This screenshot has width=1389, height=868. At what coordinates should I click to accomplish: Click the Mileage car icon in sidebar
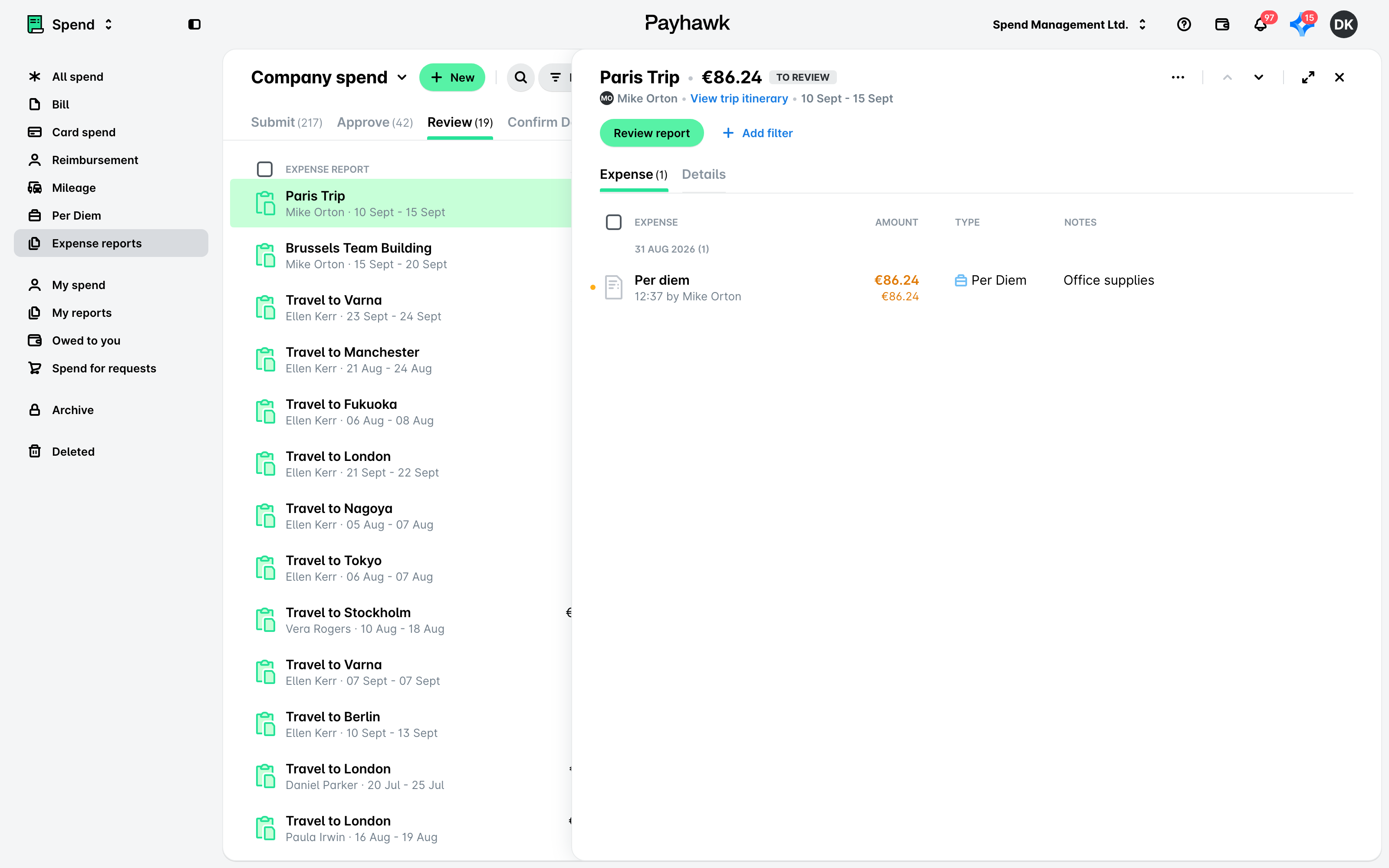pos(34,187)
